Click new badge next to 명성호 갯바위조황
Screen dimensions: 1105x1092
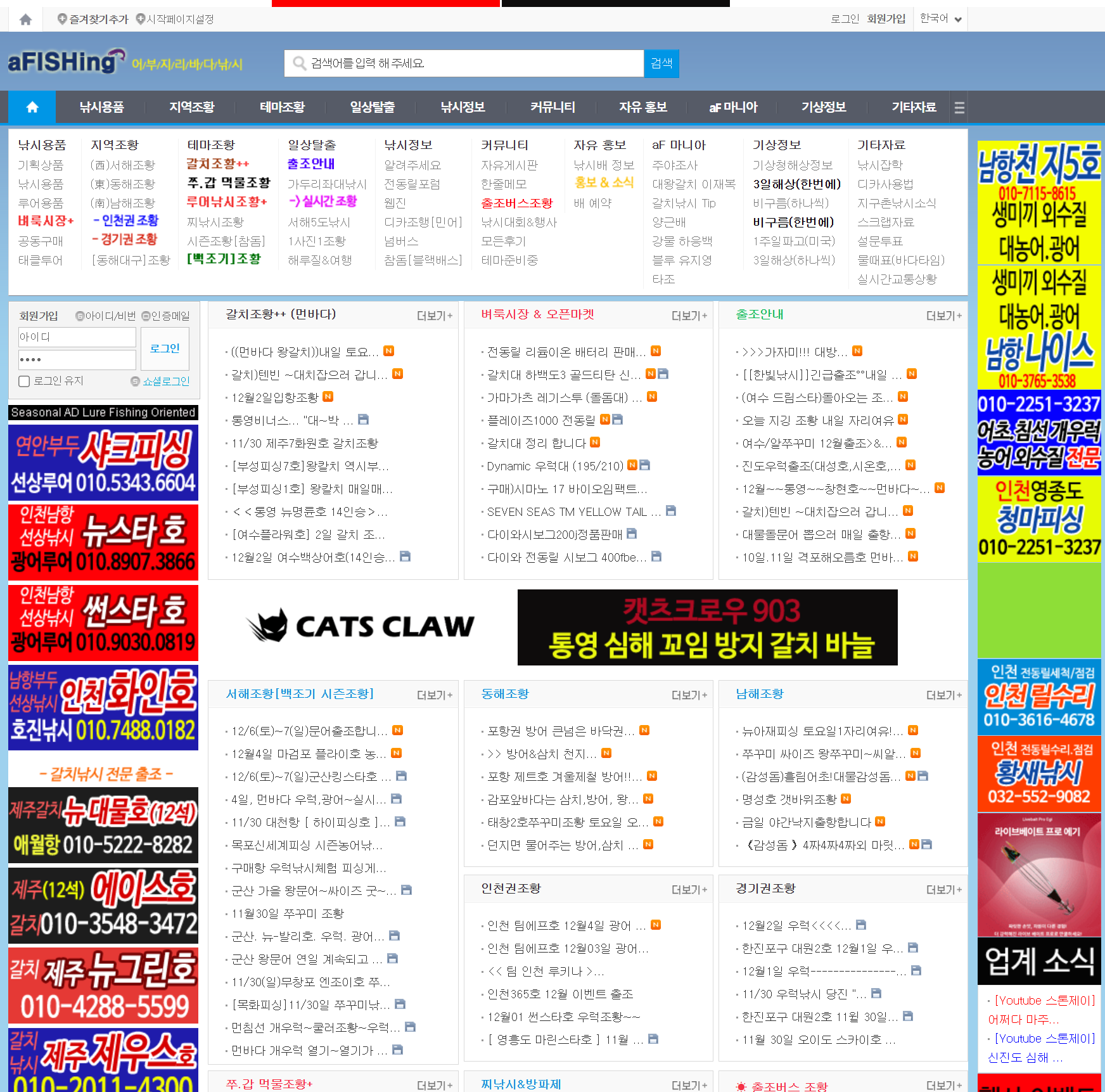point(846,799)
